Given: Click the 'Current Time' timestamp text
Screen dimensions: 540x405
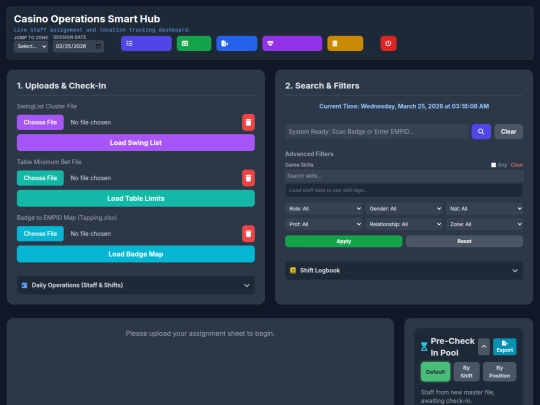Looking at the screenshot, I should click(x=404, y=106).
